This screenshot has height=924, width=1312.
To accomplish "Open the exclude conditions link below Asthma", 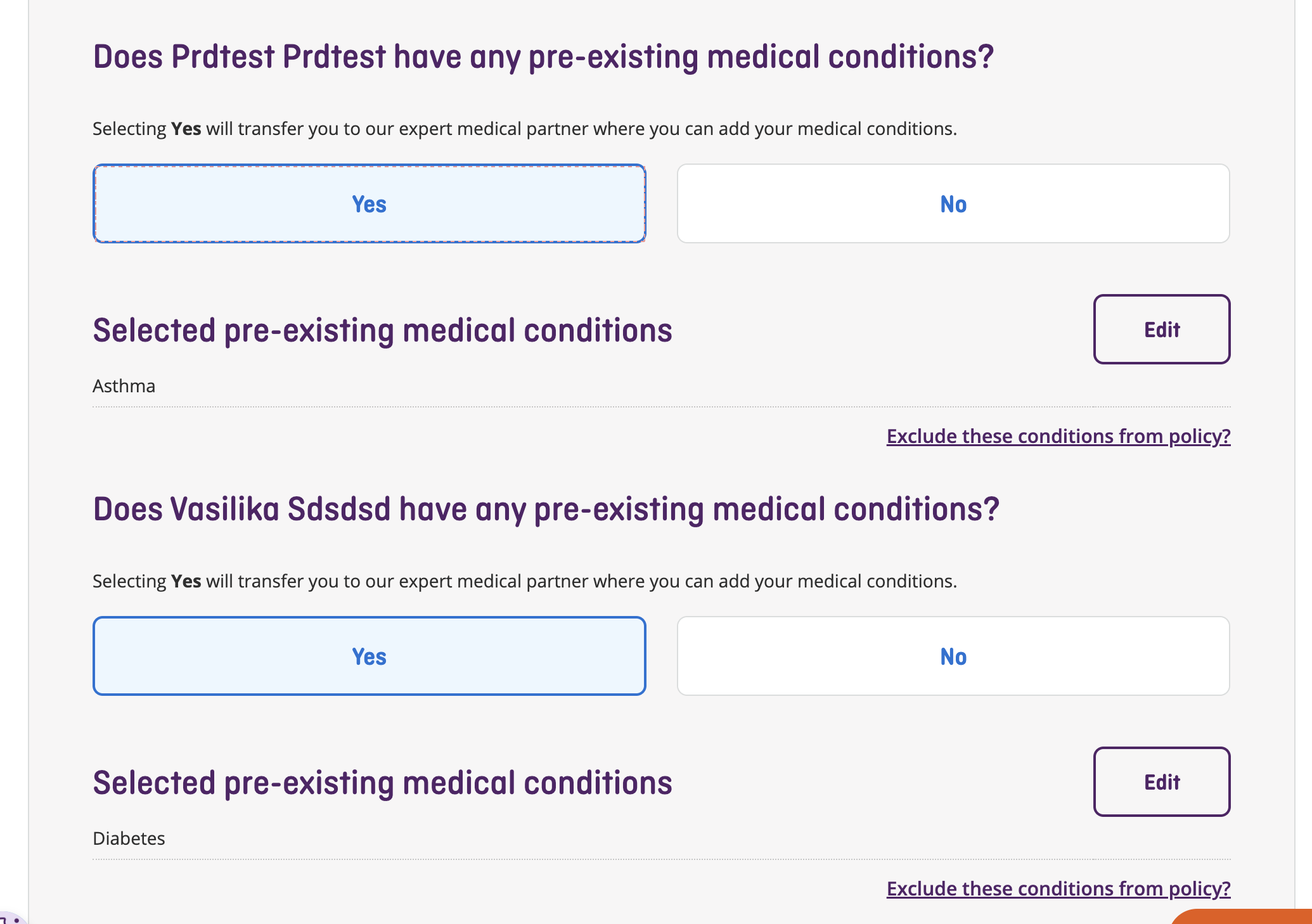I will pos(1058,437).
